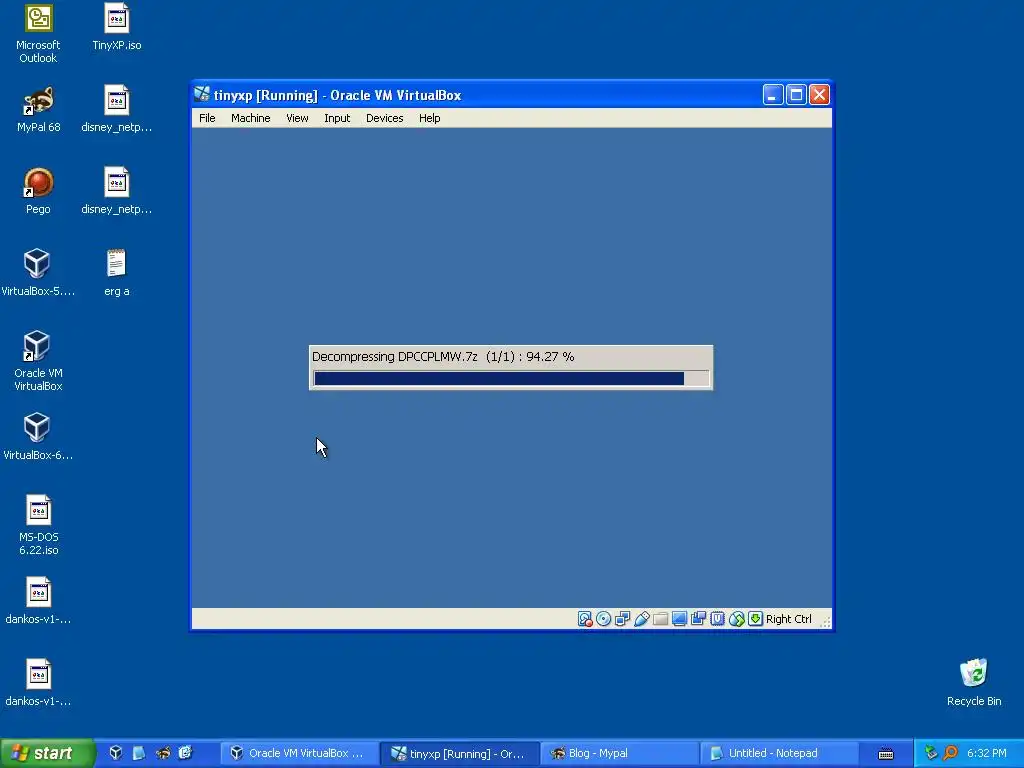1024x768 pixels.
Task: Click the USB devices status icon
Action: tap(641, 619)
